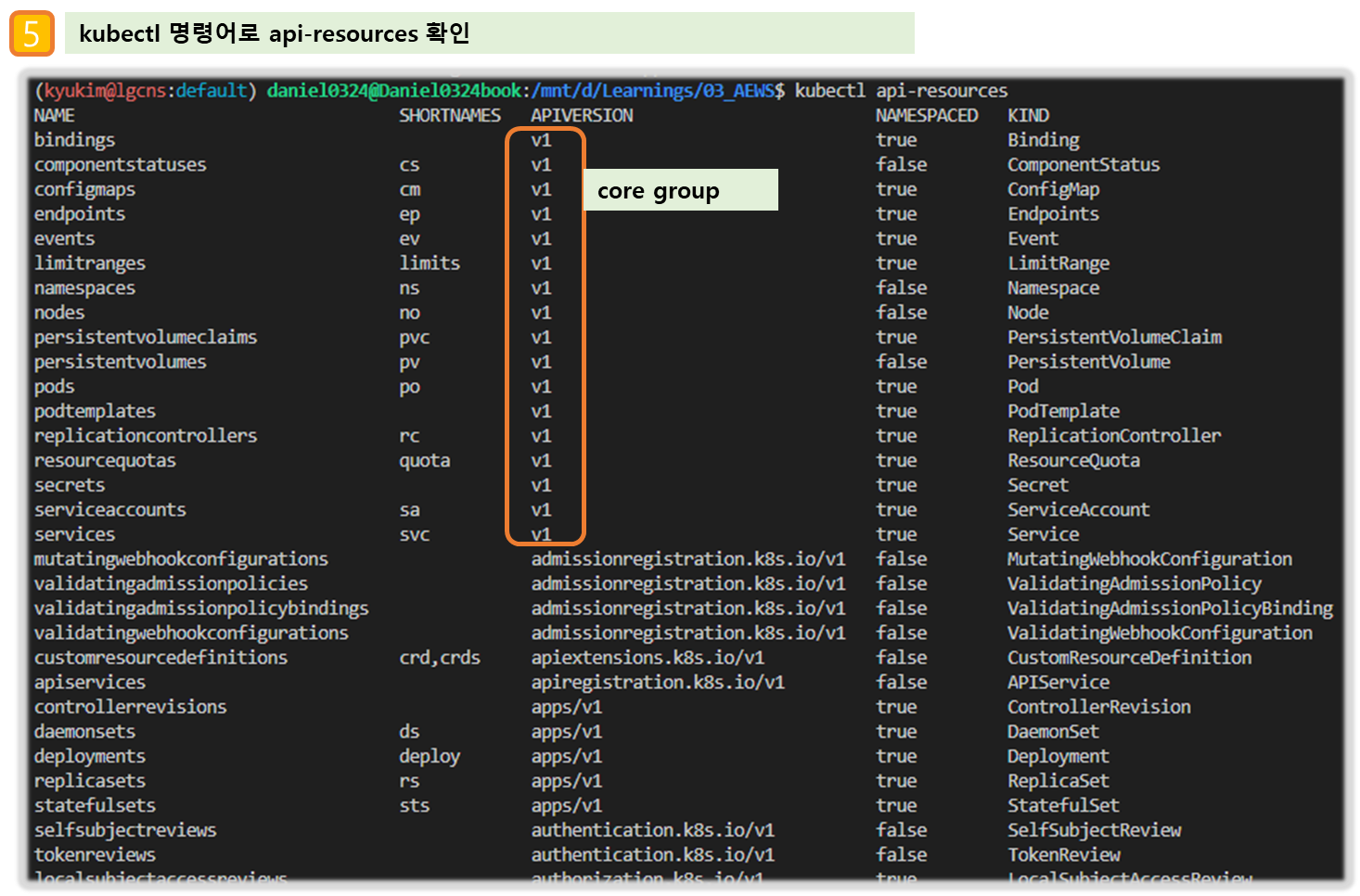Select the 'apiservices' resource name

click(x=90, y=683)
